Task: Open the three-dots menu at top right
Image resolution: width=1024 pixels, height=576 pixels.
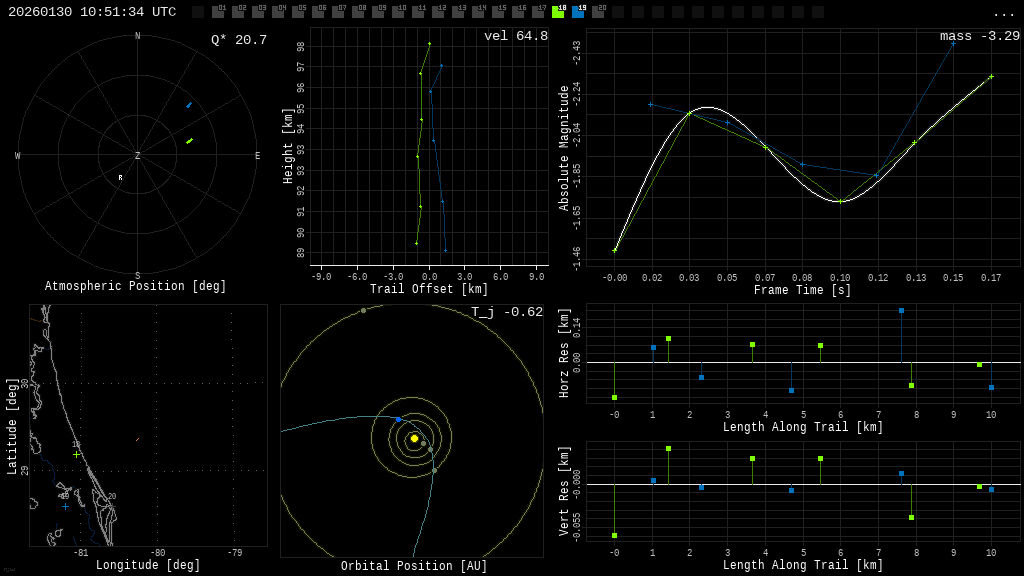Action: (x=1003, y=13)
